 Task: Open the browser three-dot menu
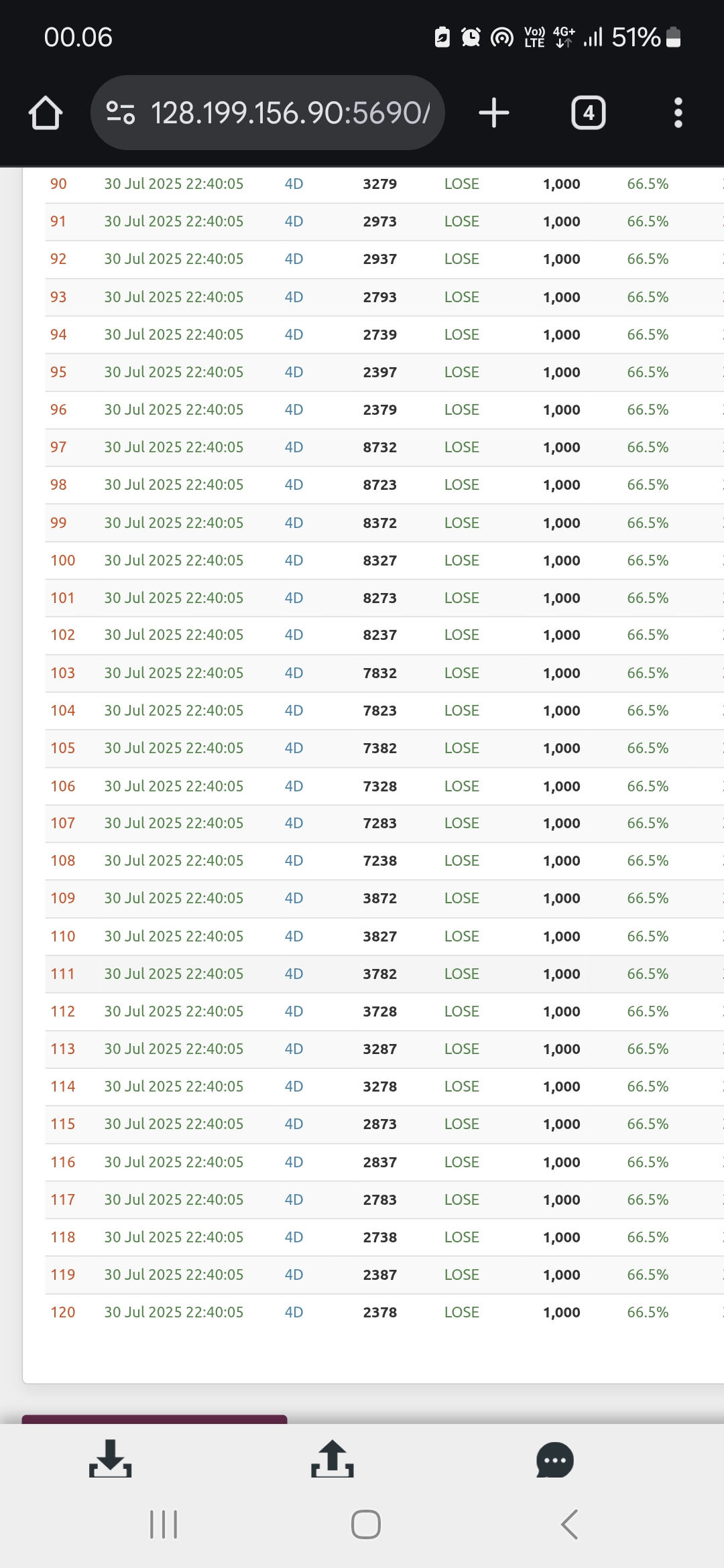(678, 113)
